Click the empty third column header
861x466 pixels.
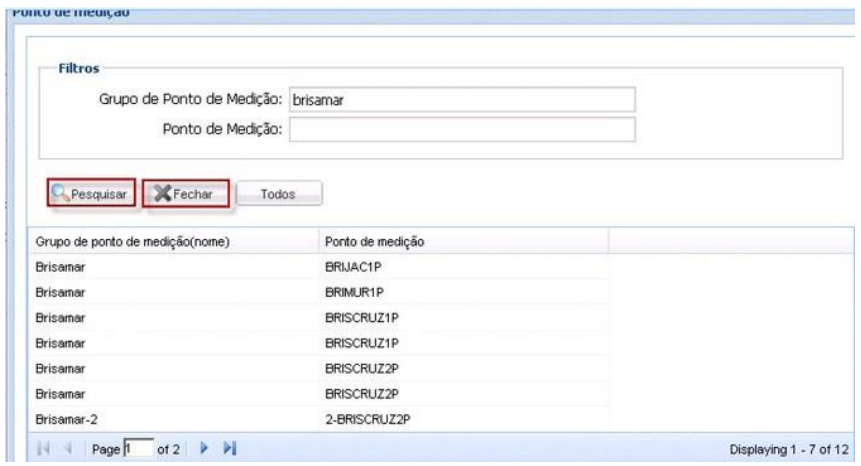pos(730,241)
